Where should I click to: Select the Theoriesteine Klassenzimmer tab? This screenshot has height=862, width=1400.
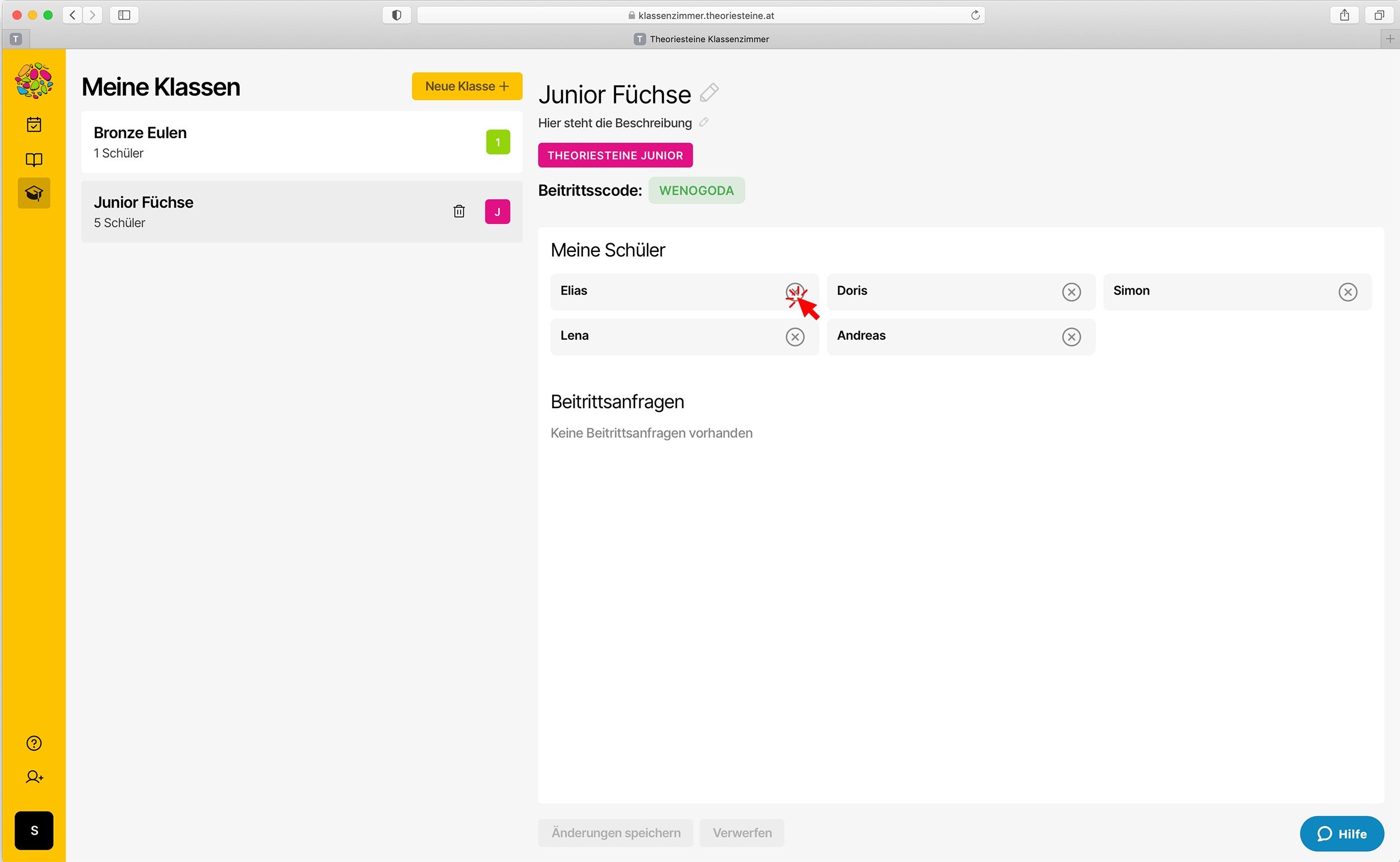pos(701,39)
